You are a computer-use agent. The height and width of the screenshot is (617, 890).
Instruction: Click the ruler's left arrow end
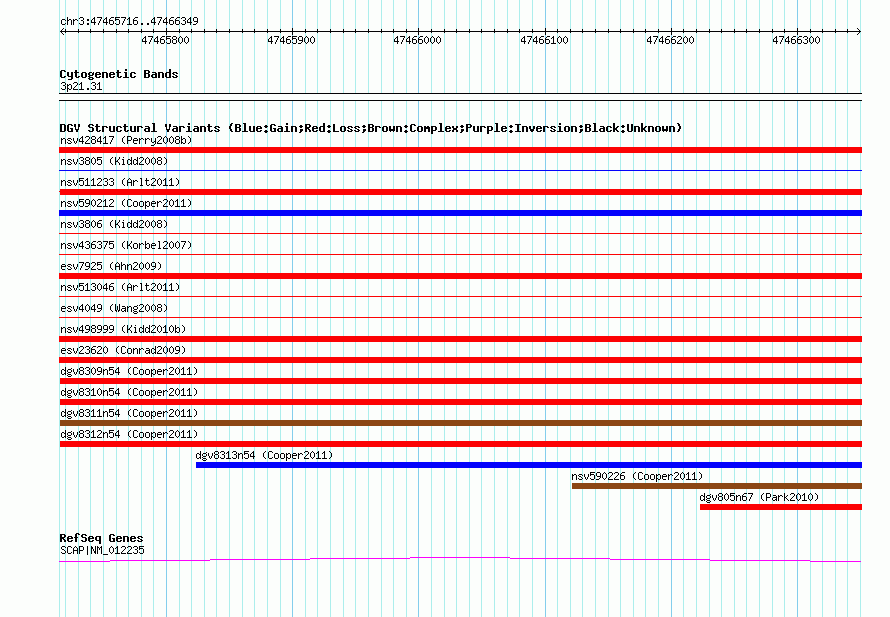tap(62, 31)
